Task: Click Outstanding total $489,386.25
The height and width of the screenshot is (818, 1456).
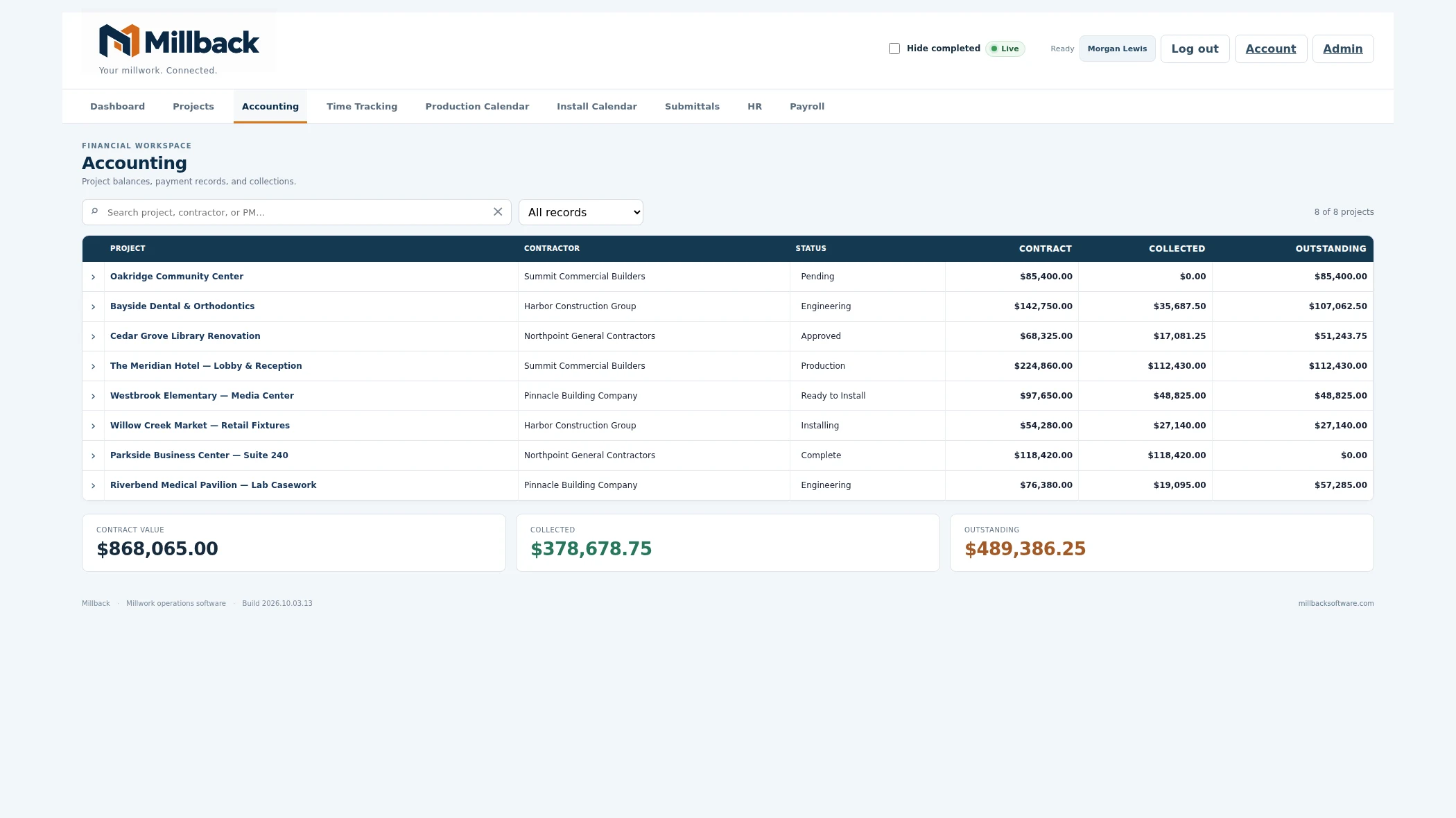Action: (1025, 549)
